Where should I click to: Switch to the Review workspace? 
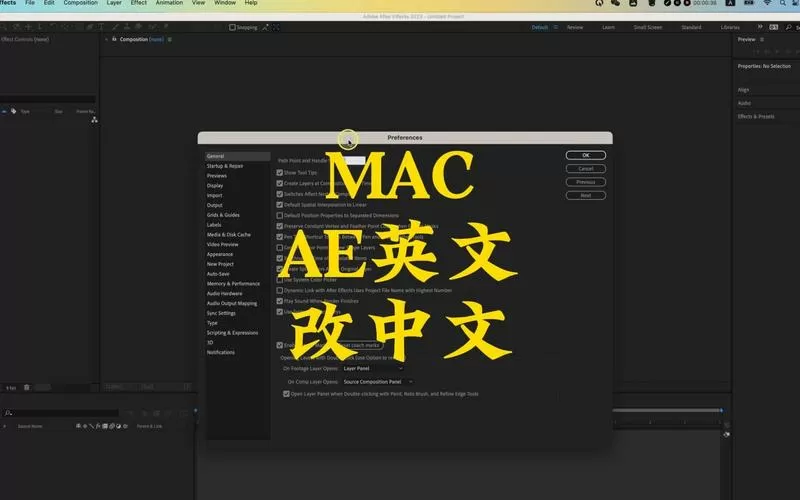(x=575, y=27)
